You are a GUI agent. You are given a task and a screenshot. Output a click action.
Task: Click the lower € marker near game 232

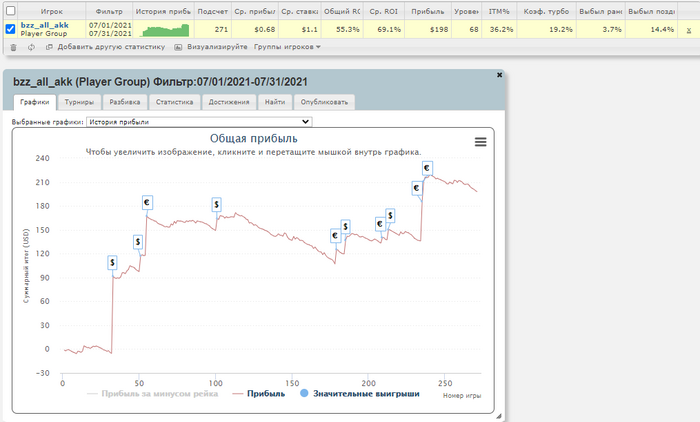(417, 188)
